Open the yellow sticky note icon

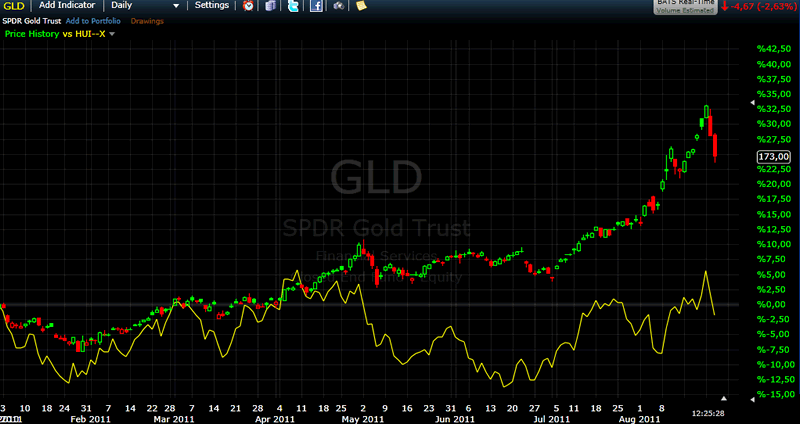pyautogui.click(x=361, y=6)
